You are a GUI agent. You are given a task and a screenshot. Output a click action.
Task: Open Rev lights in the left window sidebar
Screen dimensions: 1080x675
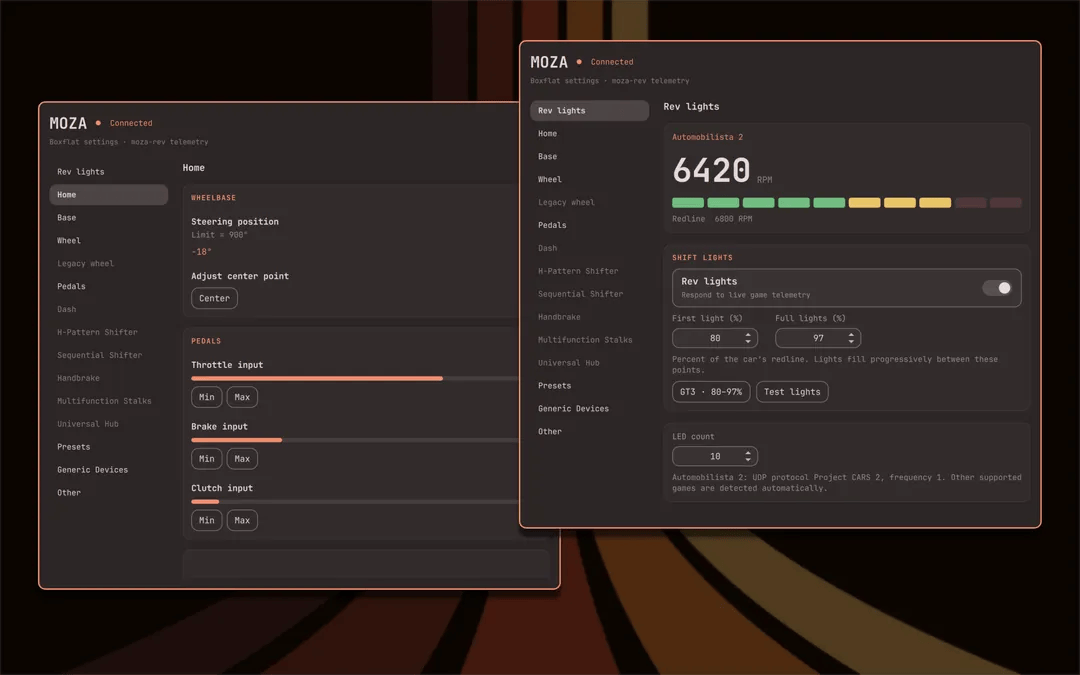[109, 172]
